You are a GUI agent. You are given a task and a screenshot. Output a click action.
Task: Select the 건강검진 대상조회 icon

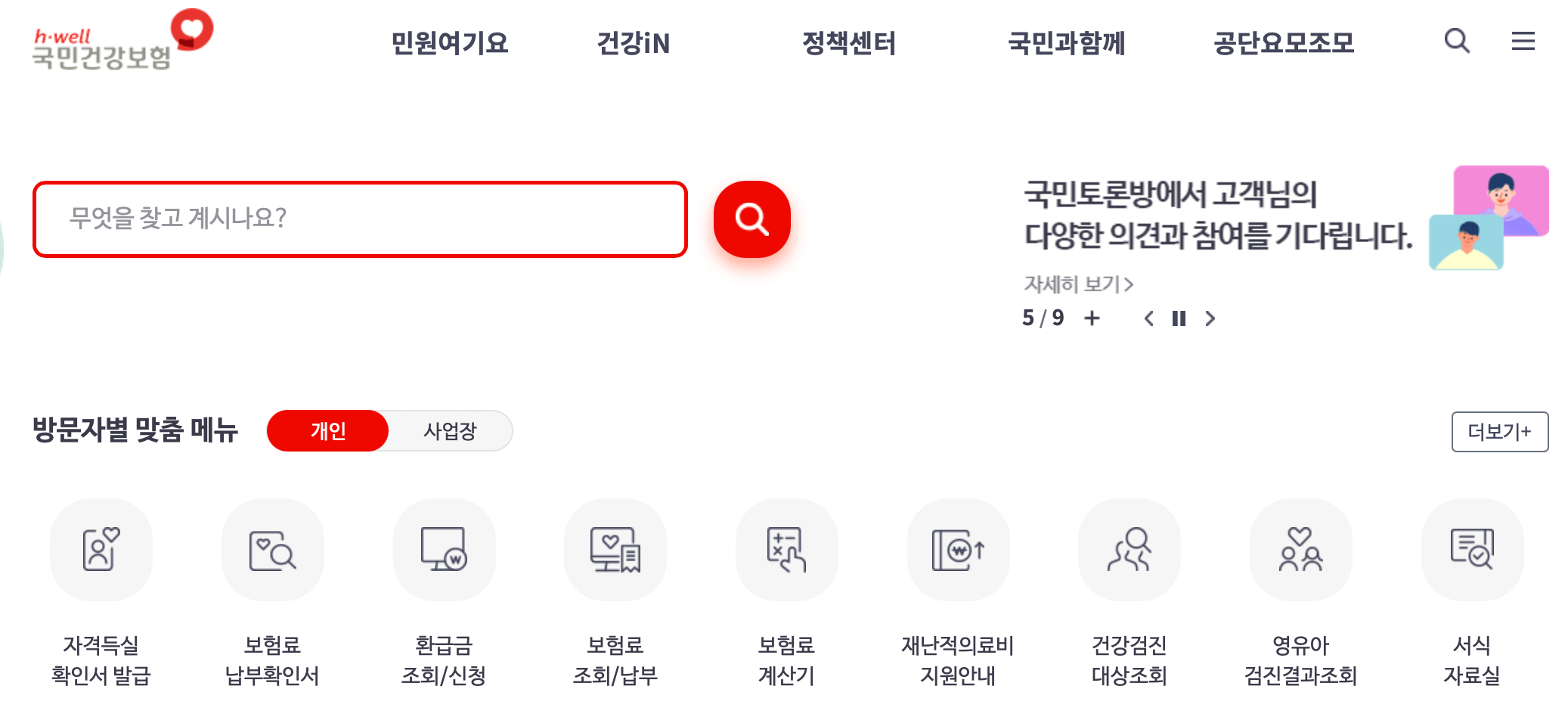click(x=1130, y=550)
